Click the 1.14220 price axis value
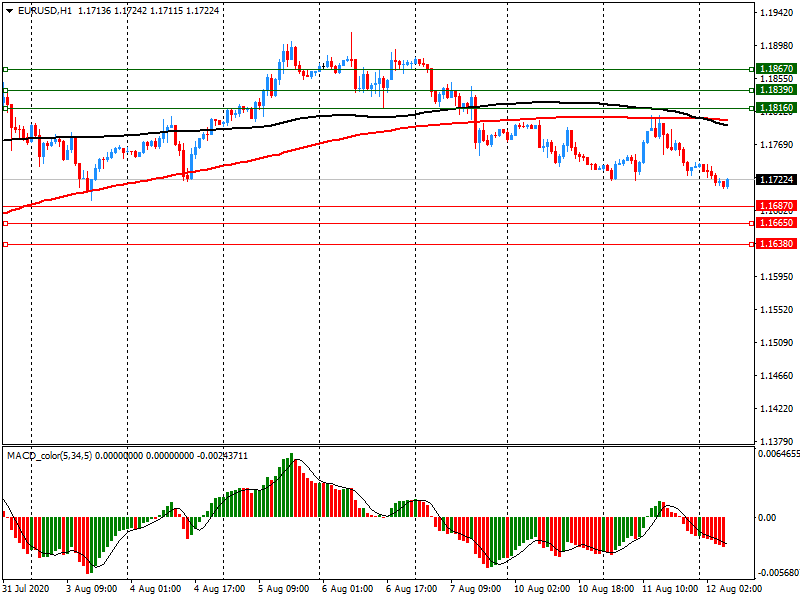800x600 pixels. pos(777,409)
